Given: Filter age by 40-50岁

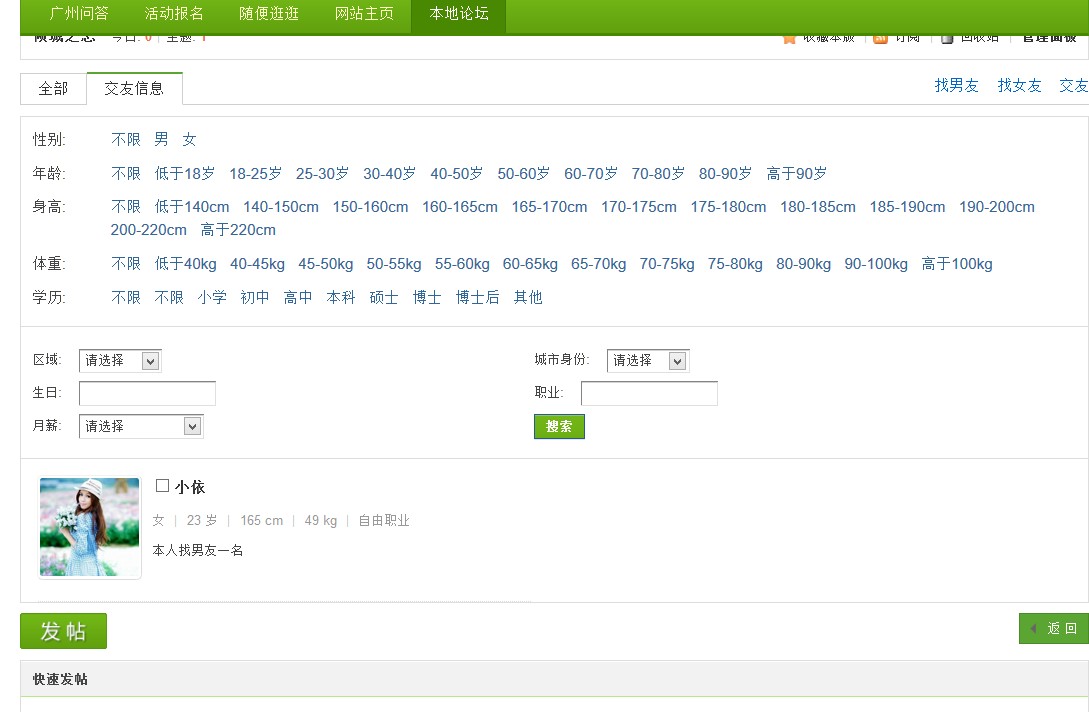Looking at the screenshot, I should click(456, 174).
